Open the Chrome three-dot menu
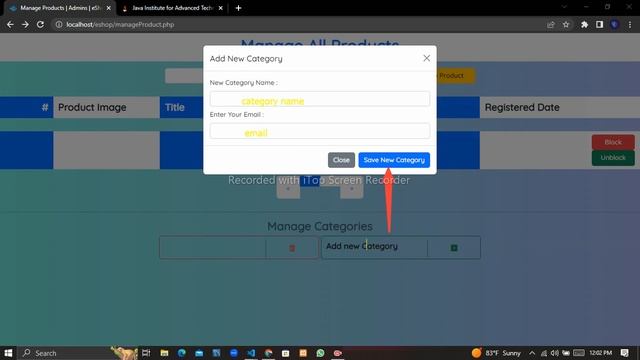This screenshot has width=640, height=360. (x=630, y=24)
